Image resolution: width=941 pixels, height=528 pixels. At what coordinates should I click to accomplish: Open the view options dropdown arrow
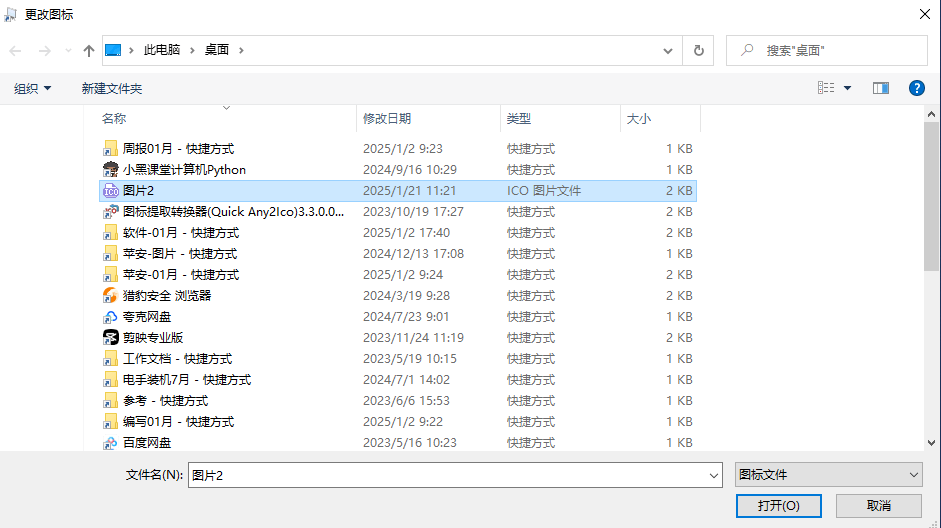click(847, 88)
